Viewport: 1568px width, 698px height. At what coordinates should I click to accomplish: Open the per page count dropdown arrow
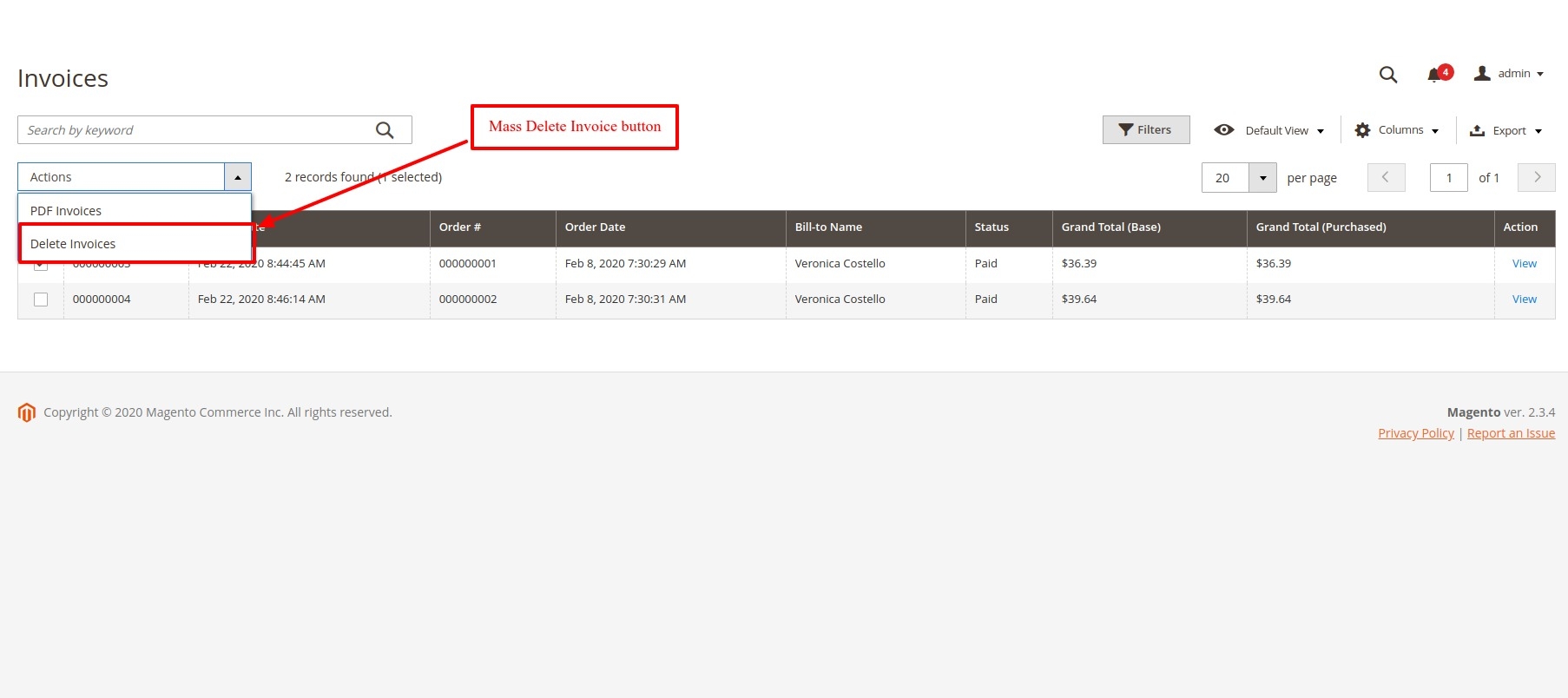click(x=1263, y=178)
